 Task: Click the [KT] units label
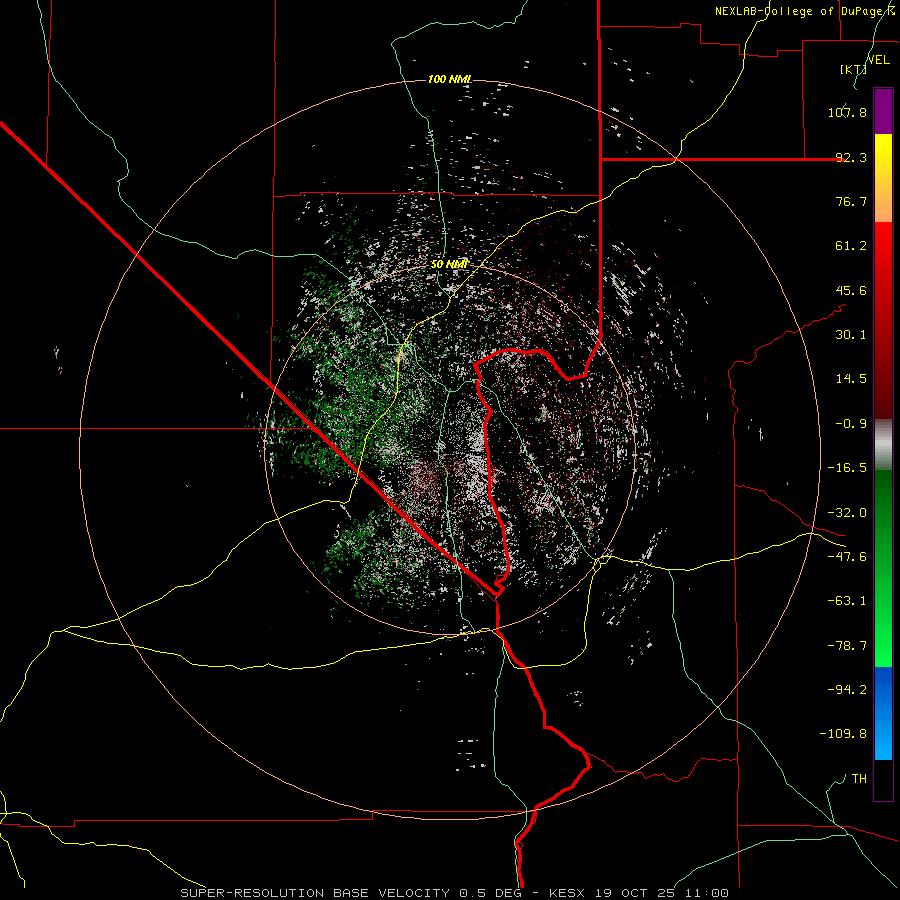853,69
